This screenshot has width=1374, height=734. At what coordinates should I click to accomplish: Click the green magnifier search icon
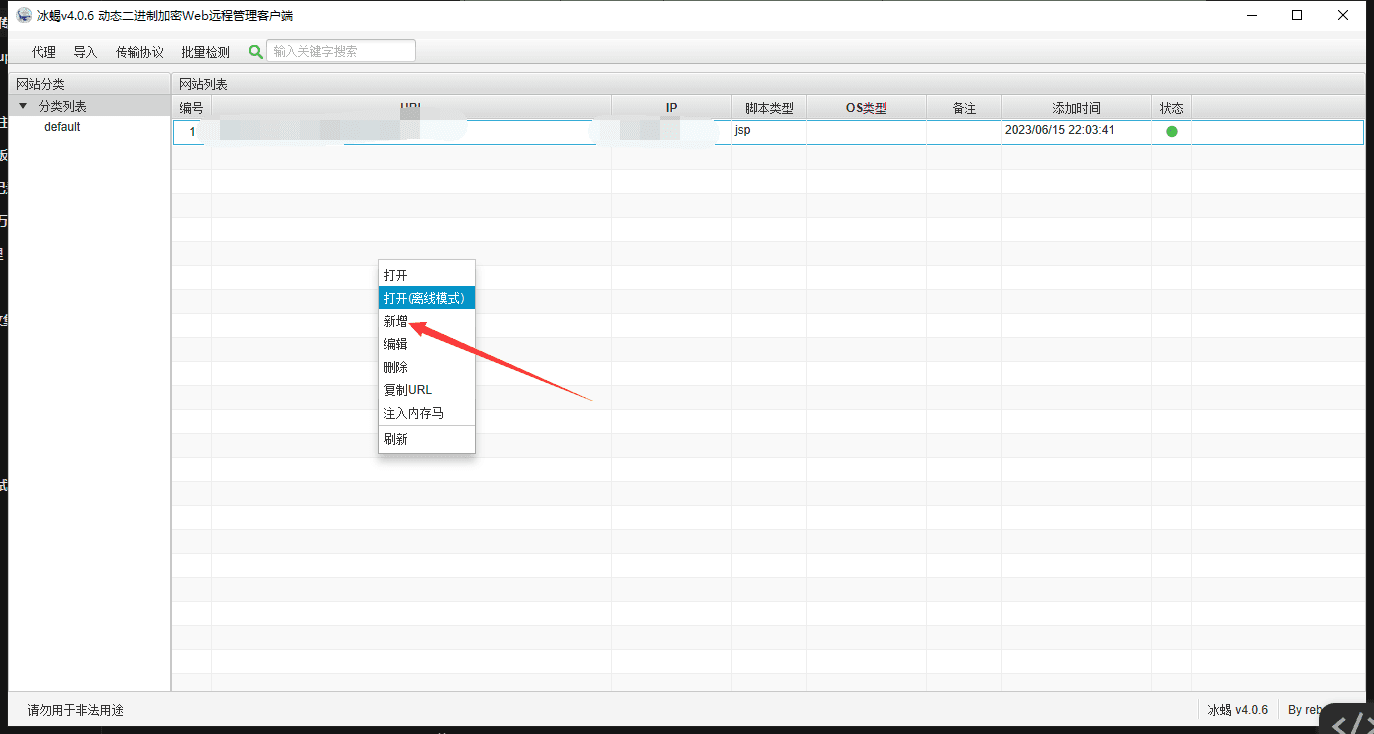coord(256,52)
